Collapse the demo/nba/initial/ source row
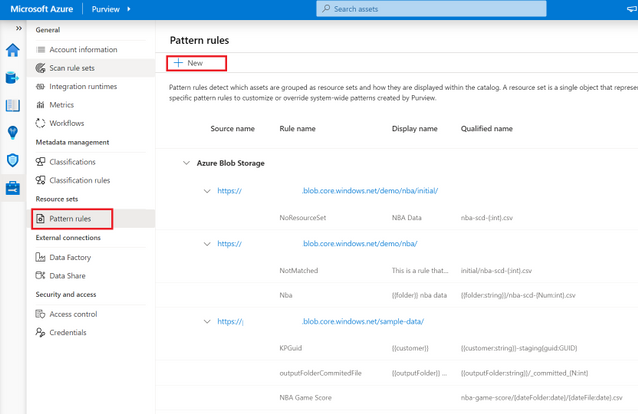 [x=207, y=191]
